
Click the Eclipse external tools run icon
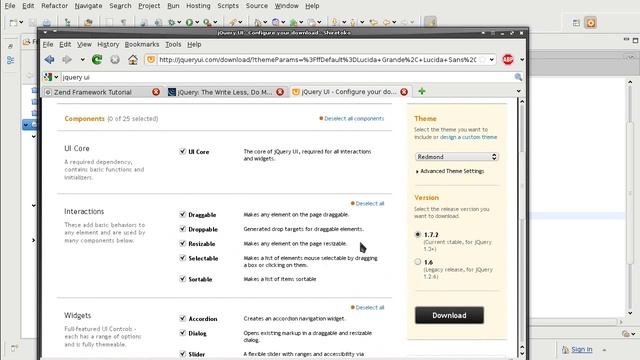tap(207, 22)
